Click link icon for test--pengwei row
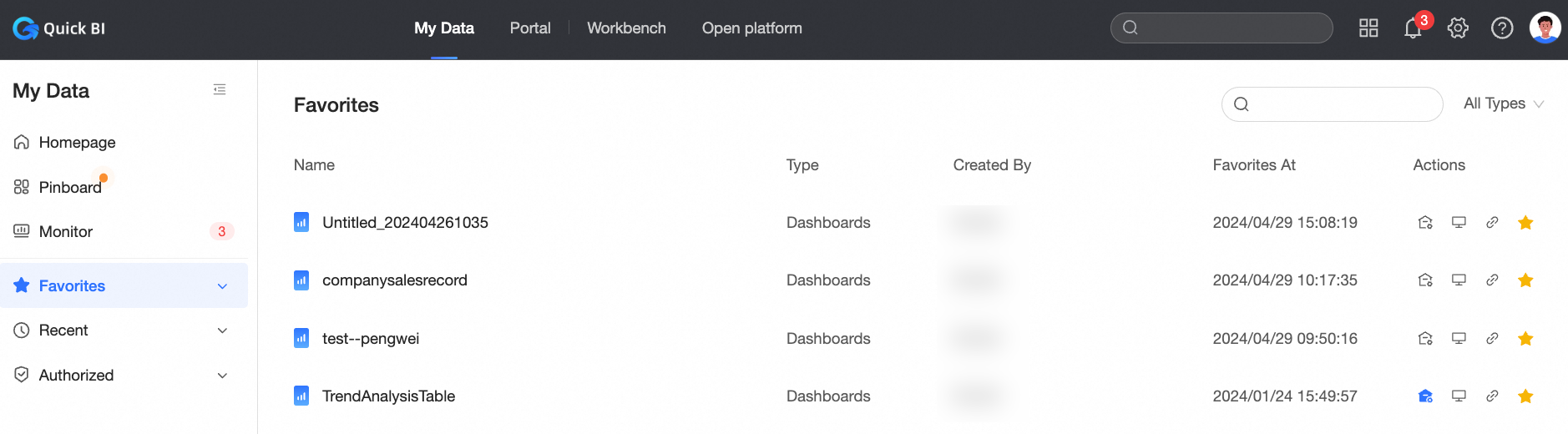This screenshot has height=434, width=1568. coord(1492,339)
